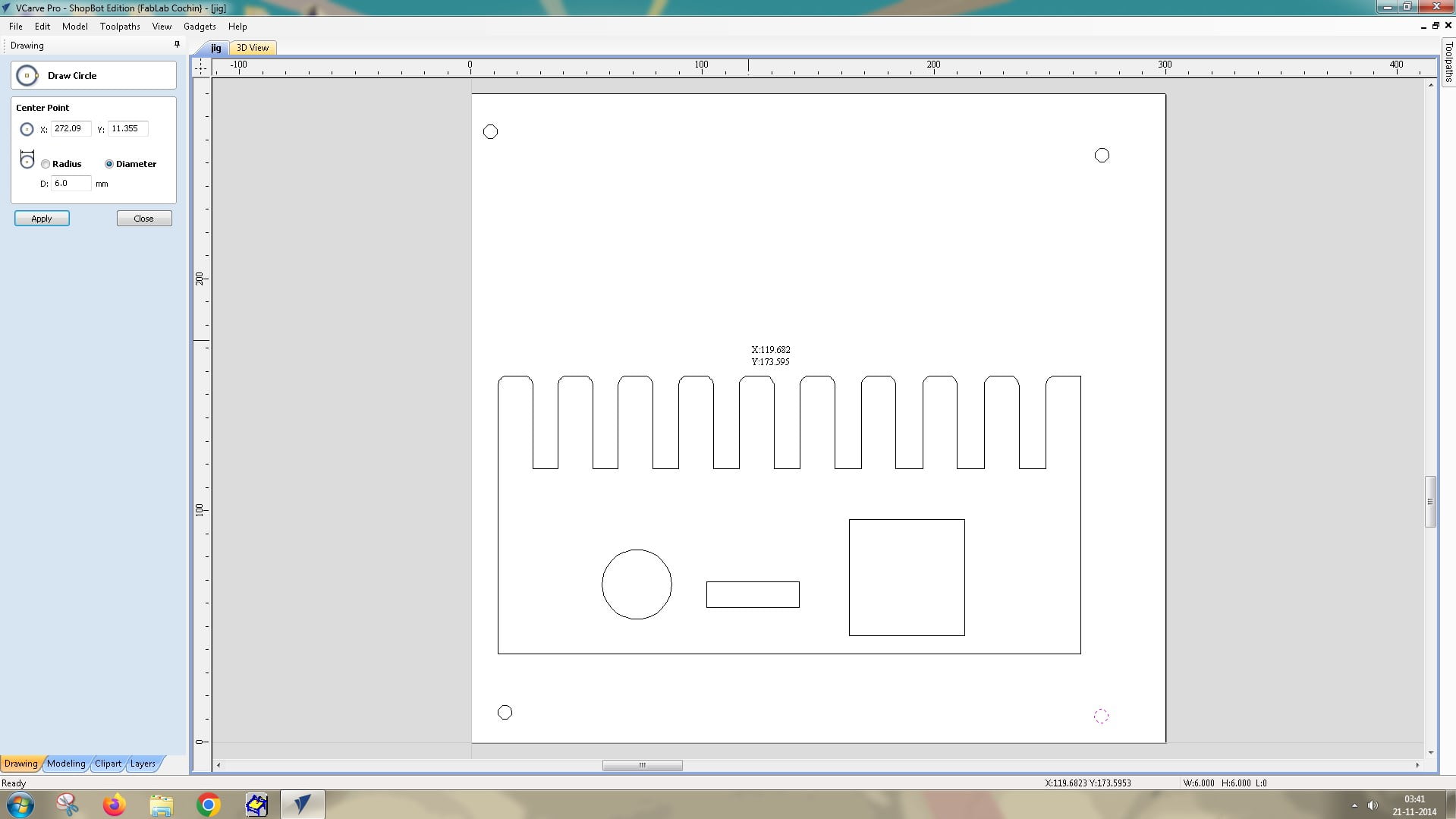This screenshot has height=819, width=1456.
Task: Click the vertical scrollbar up arrow
Action: point(1430,85)
